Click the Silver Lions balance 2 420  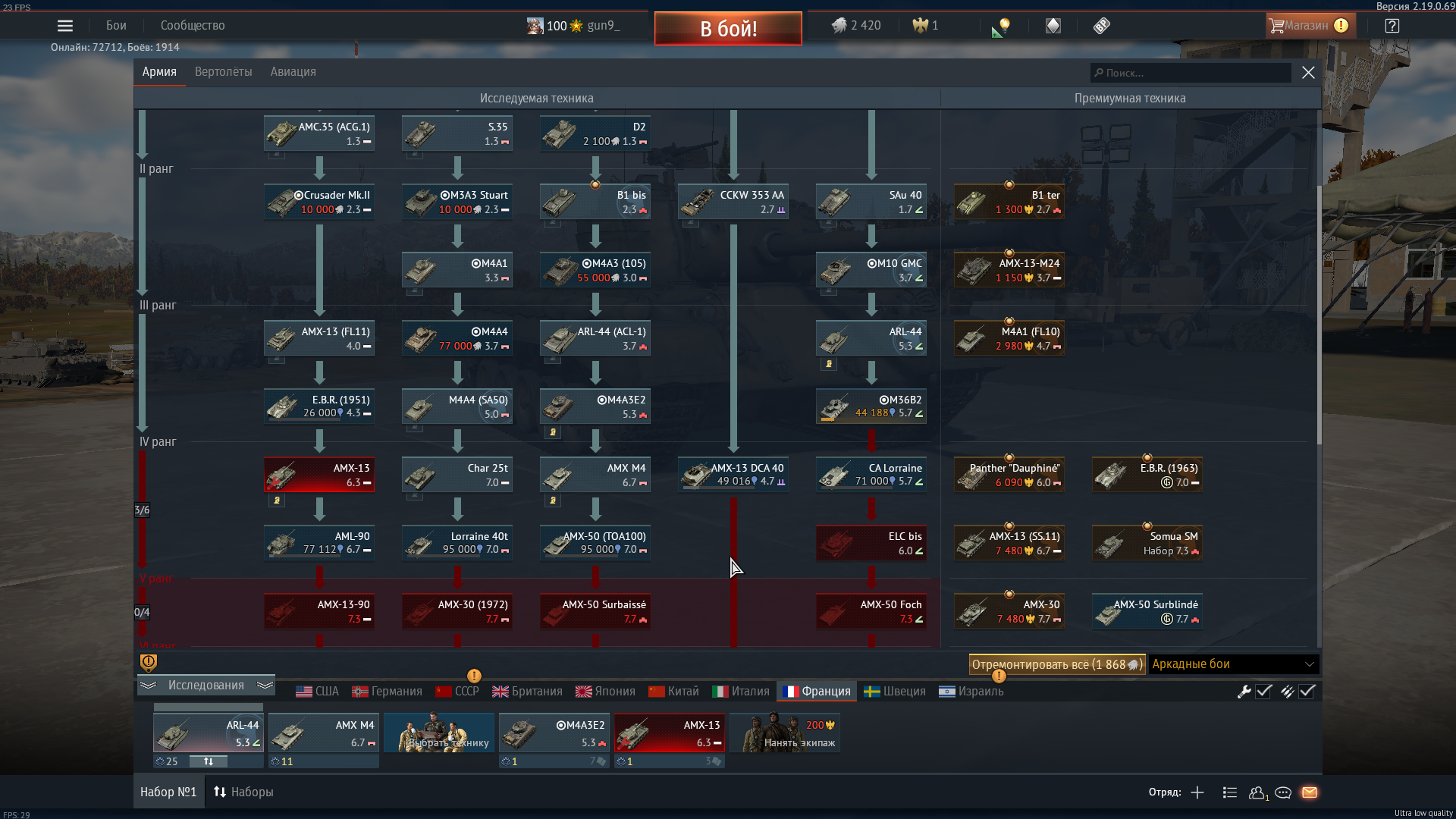(856, 26)
